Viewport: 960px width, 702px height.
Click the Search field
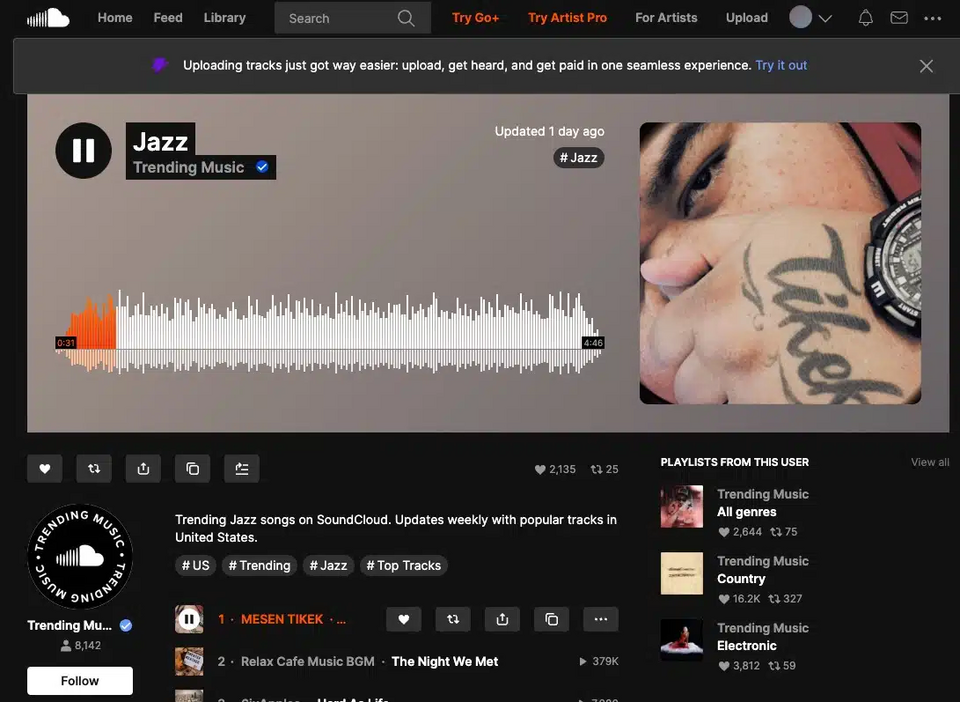pyautogui.click(x=353, y=18)
